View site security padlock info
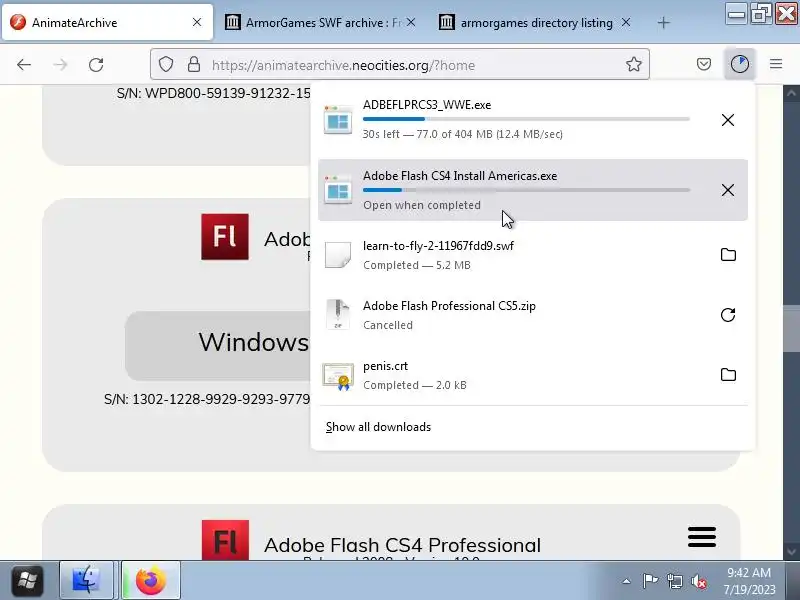800x600 pixels. 194,65
